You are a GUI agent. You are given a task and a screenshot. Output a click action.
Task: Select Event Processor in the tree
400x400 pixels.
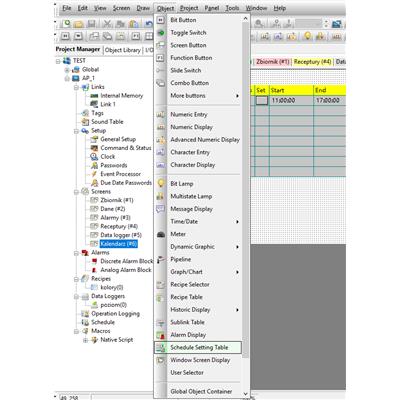tap(120, 174)
